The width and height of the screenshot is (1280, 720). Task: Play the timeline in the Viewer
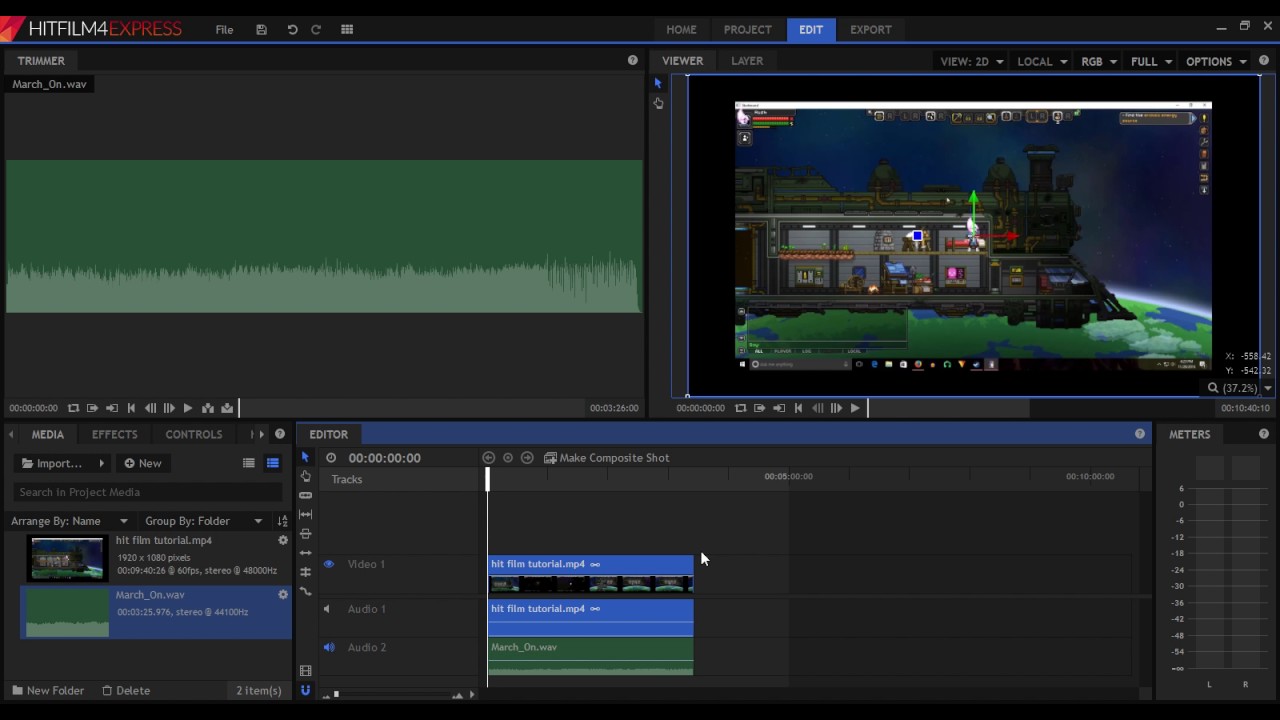pyautogui.click(x=855, y=408)
